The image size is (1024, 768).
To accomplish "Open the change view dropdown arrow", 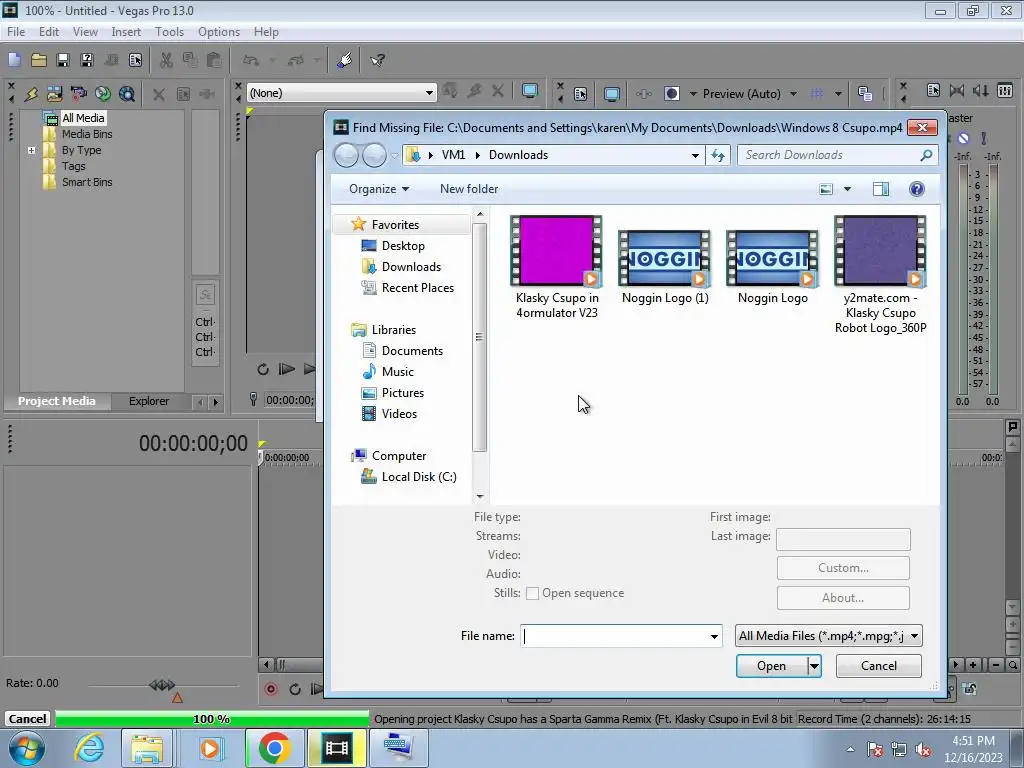I will 847,189.
